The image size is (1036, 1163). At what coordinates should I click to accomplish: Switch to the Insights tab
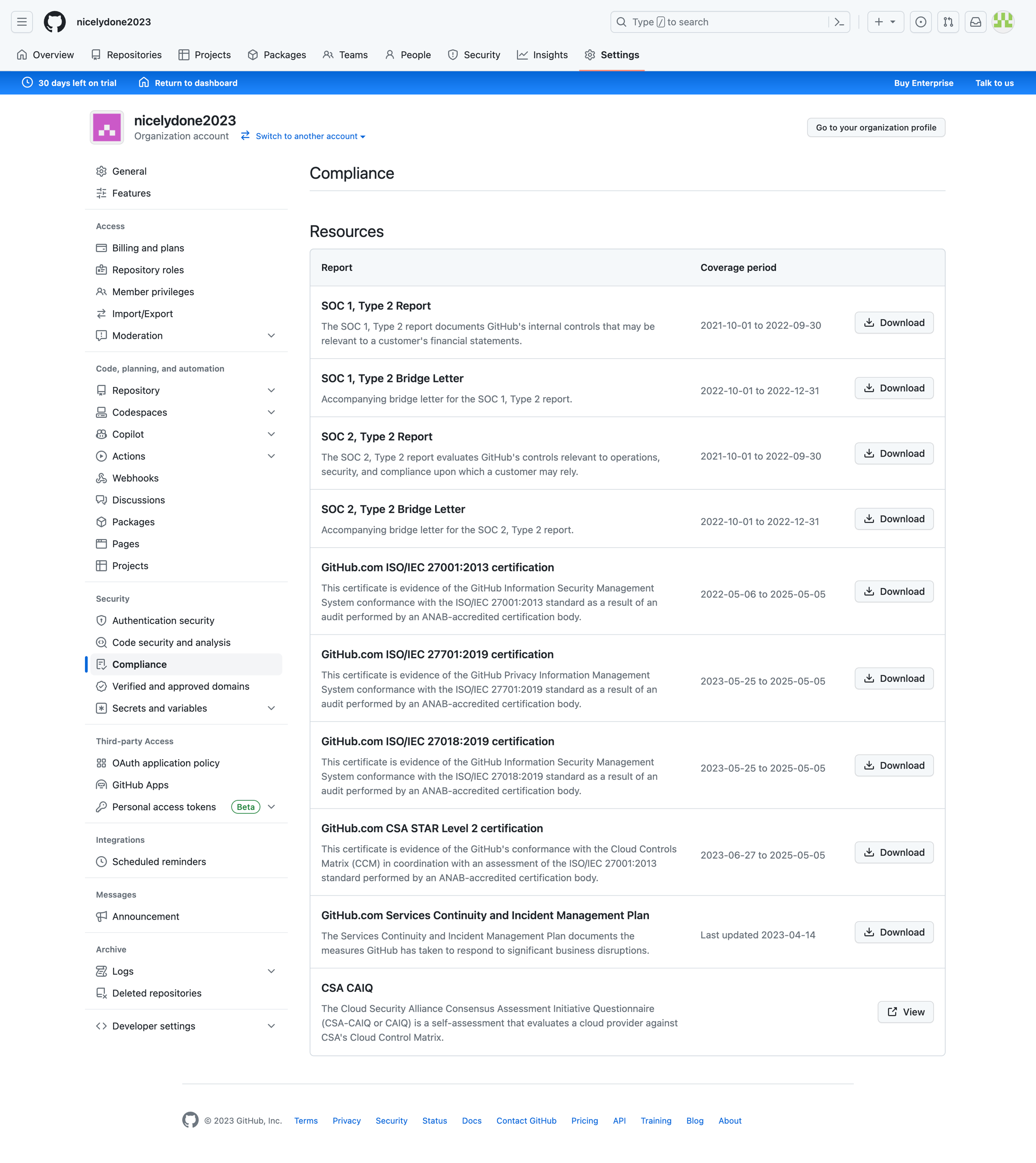pyautogui.click(x=542, y=55)
